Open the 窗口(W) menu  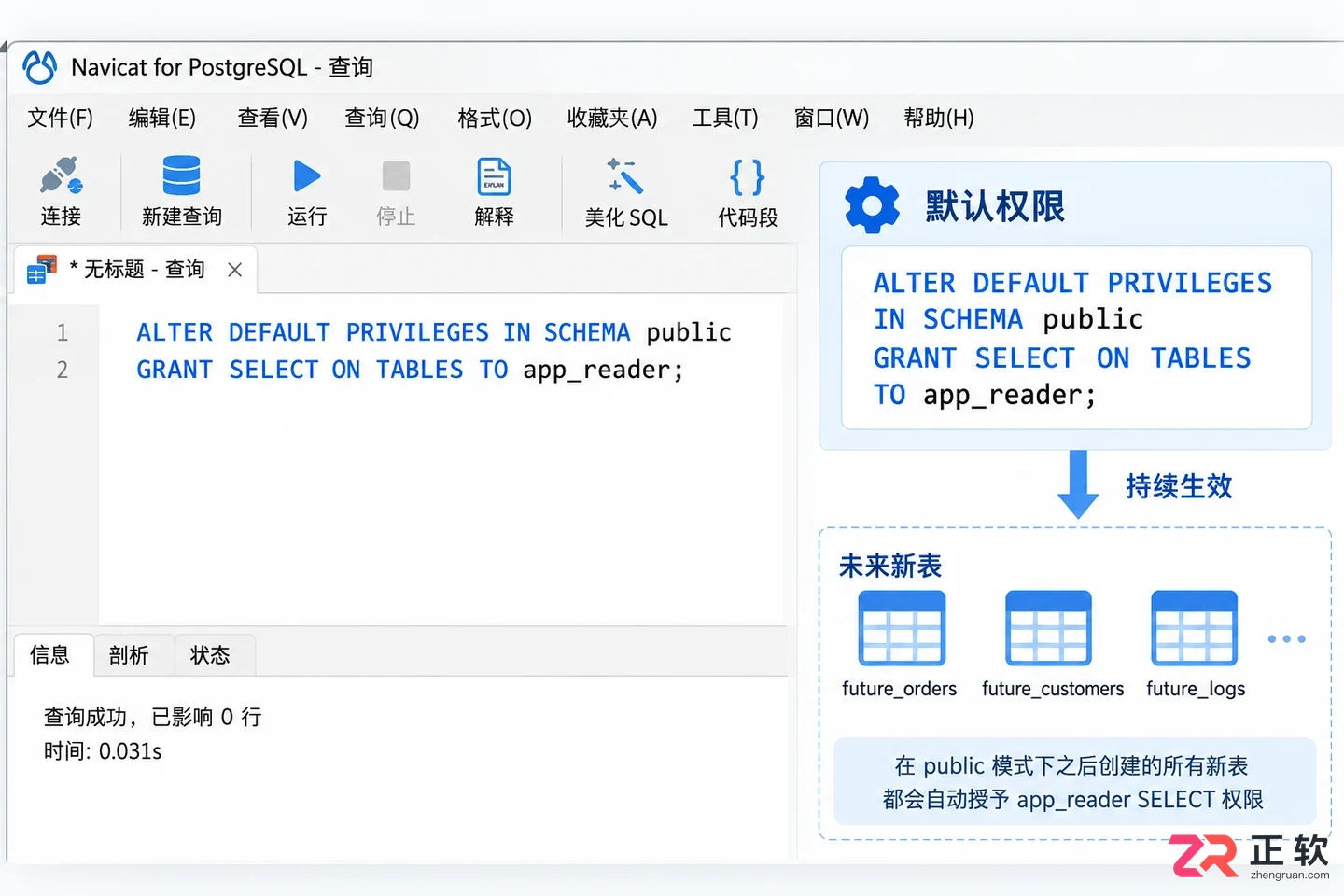tap(832, 118)
